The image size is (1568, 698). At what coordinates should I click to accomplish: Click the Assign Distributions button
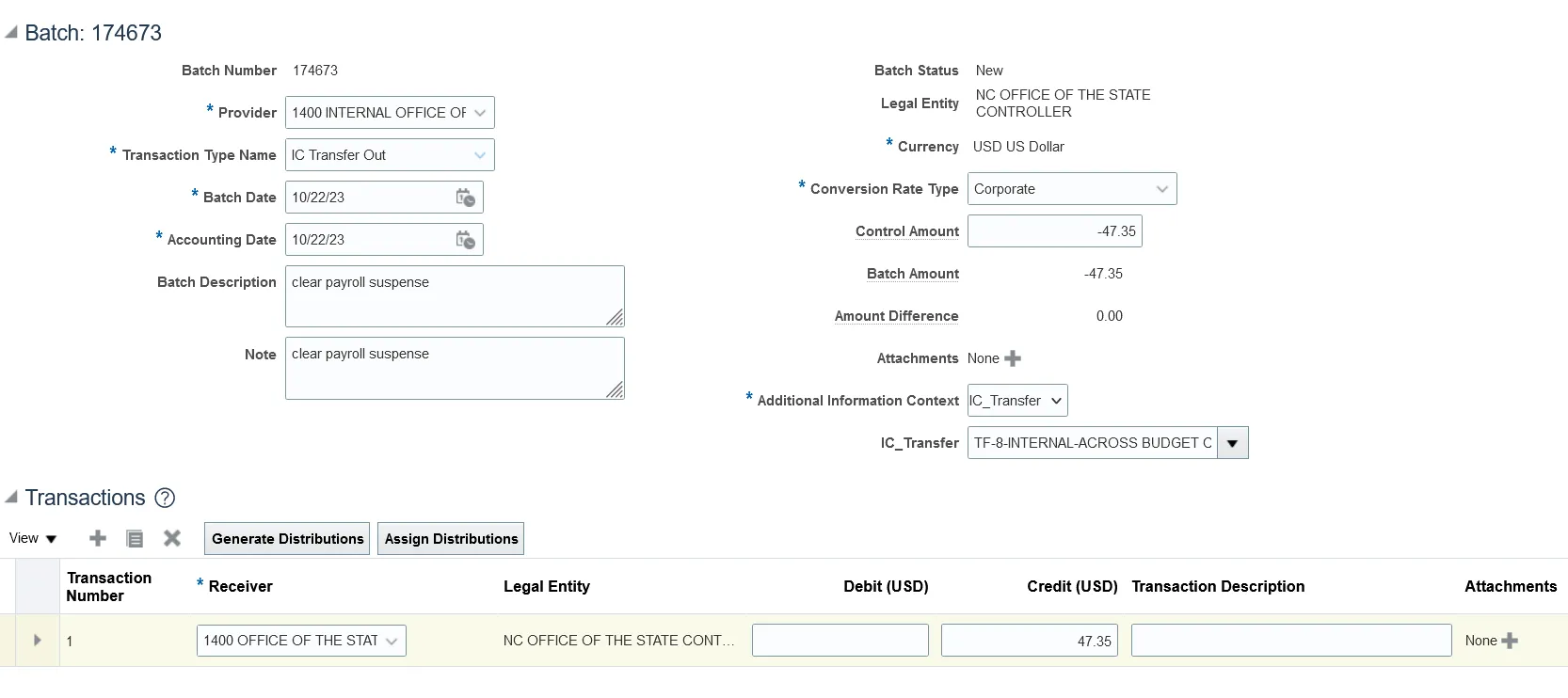coord(451,539)
